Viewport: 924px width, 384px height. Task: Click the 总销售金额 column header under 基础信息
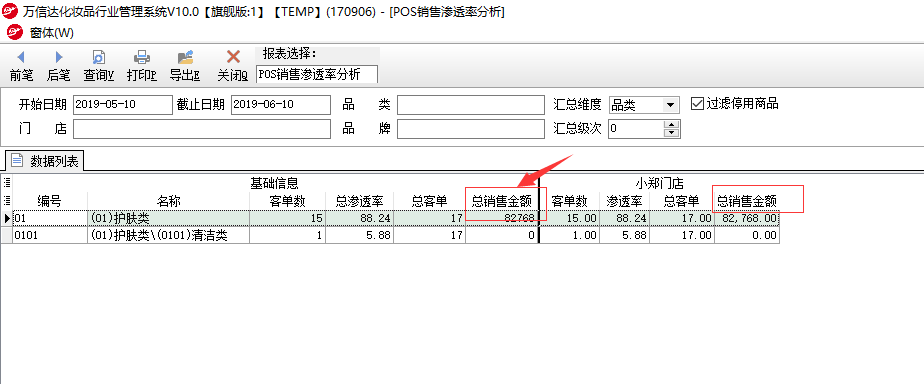click(x=502, y=201)
